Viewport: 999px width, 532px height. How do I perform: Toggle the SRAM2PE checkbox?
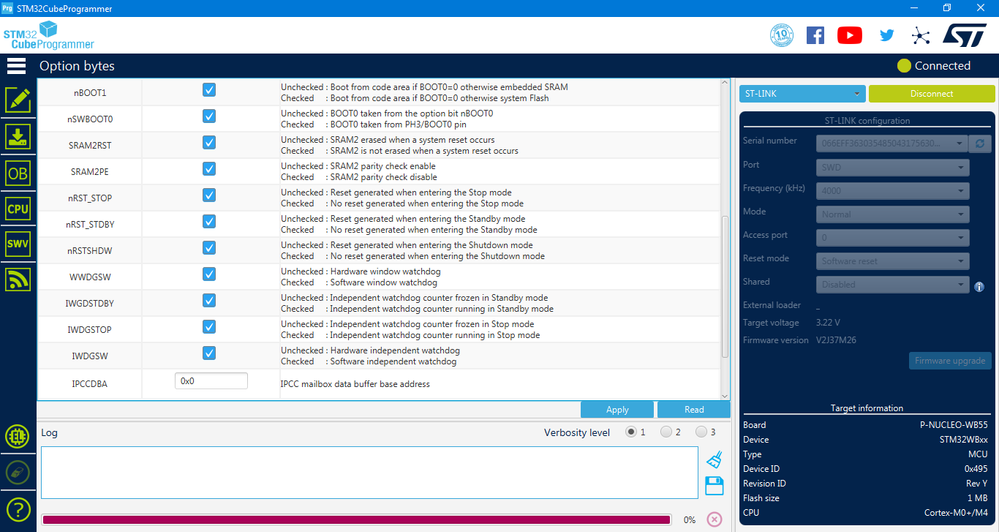[x=209, y=169]
